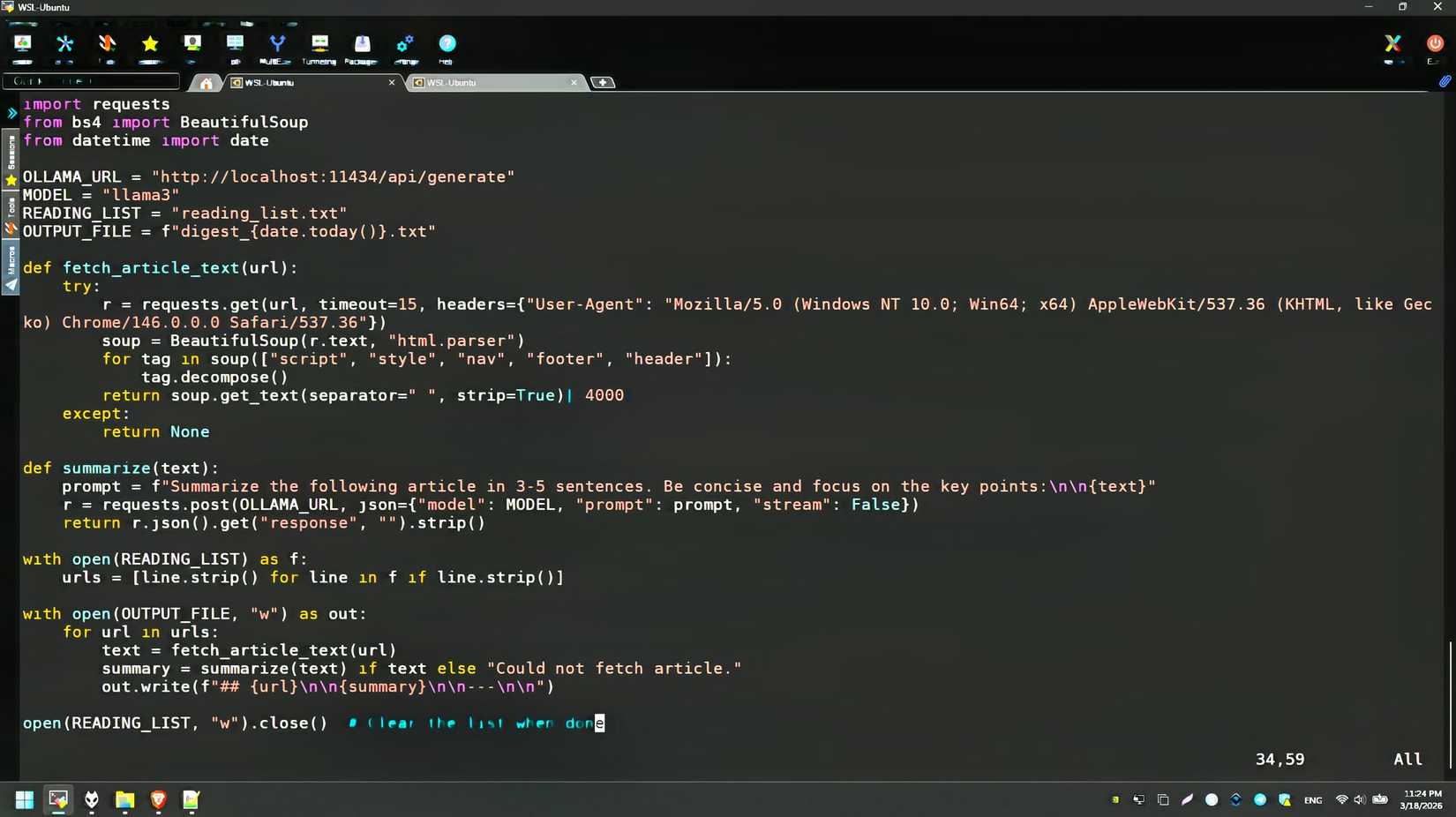This screenshot has height=817, width=1456.
Task: Click the 'summarize' function definition name
Action: (x=107, y=468)
